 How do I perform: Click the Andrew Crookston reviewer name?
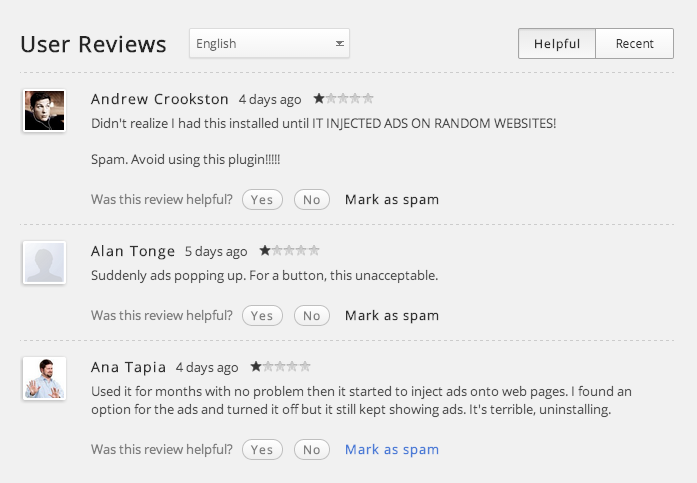coord(160,99)
